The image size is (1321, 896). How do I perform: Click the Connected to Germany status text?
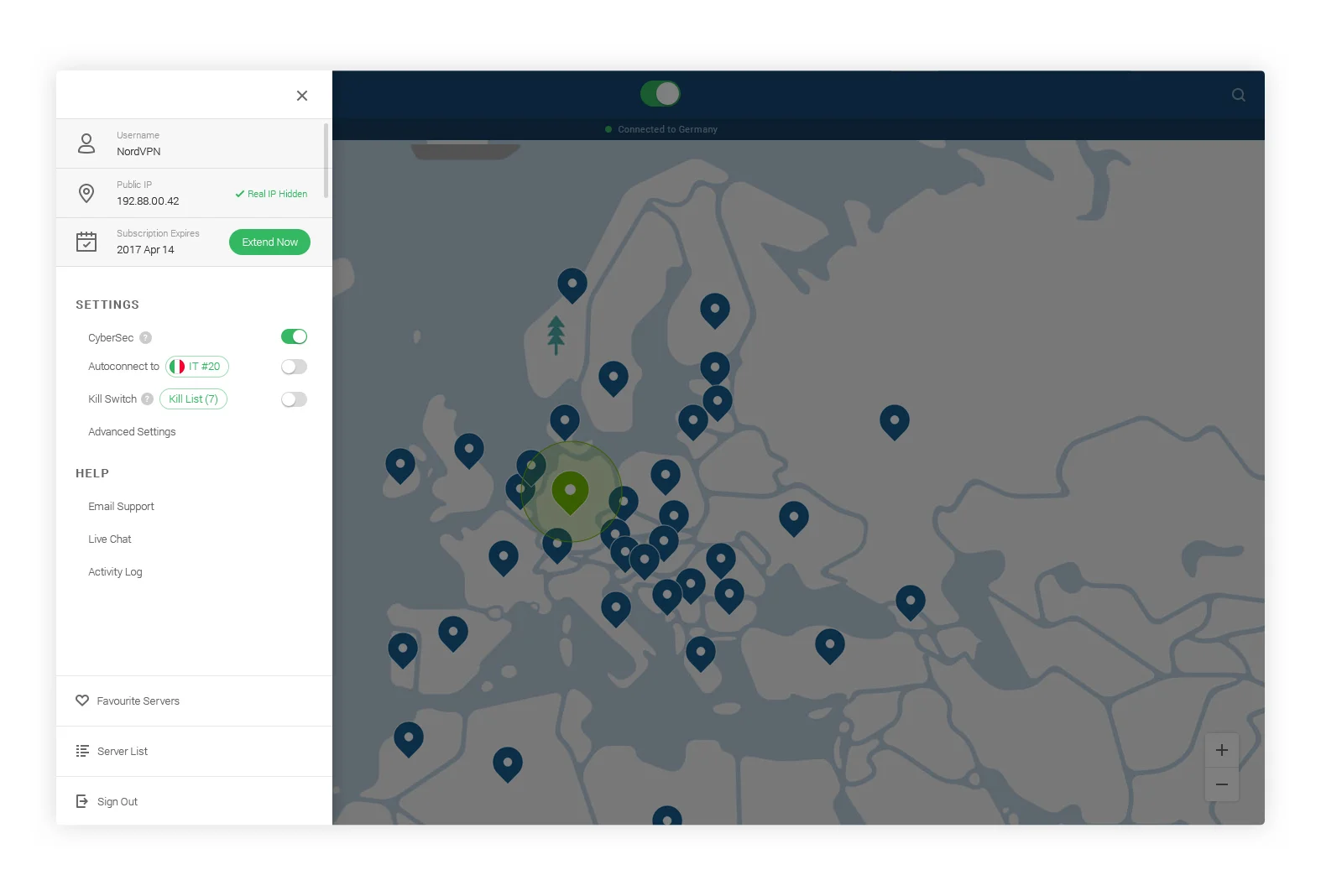point(667,129)
